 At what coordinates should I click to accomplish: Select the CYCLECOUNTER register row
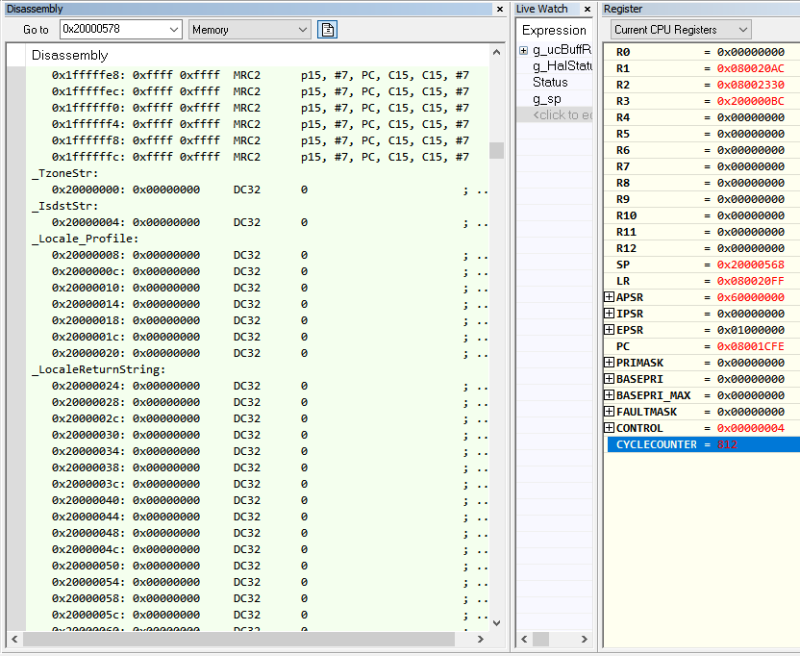pyautogui.click(x=656, y=444)
